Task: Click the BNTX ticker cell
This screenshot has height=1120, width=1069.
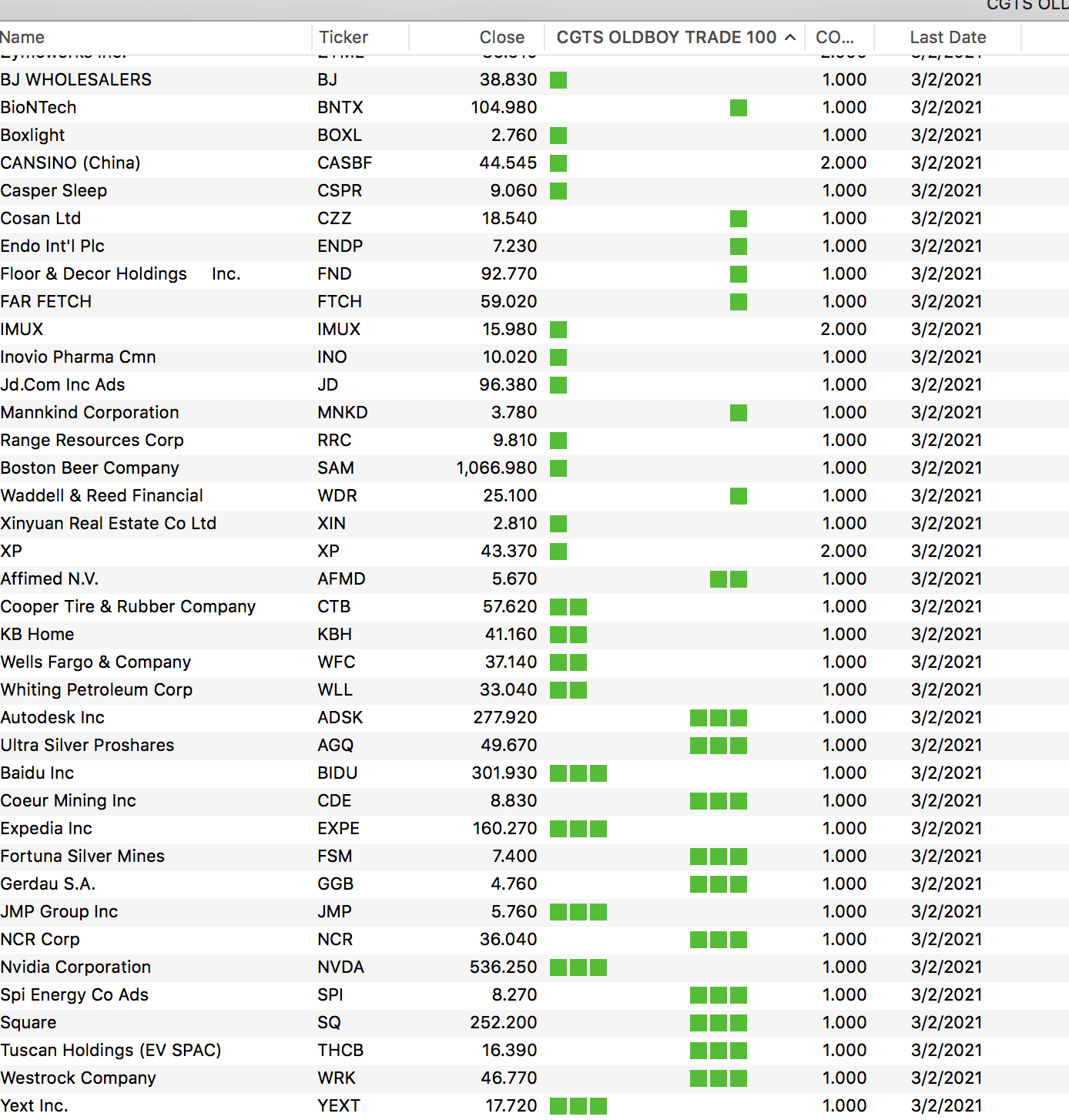Action: point(340,108)
